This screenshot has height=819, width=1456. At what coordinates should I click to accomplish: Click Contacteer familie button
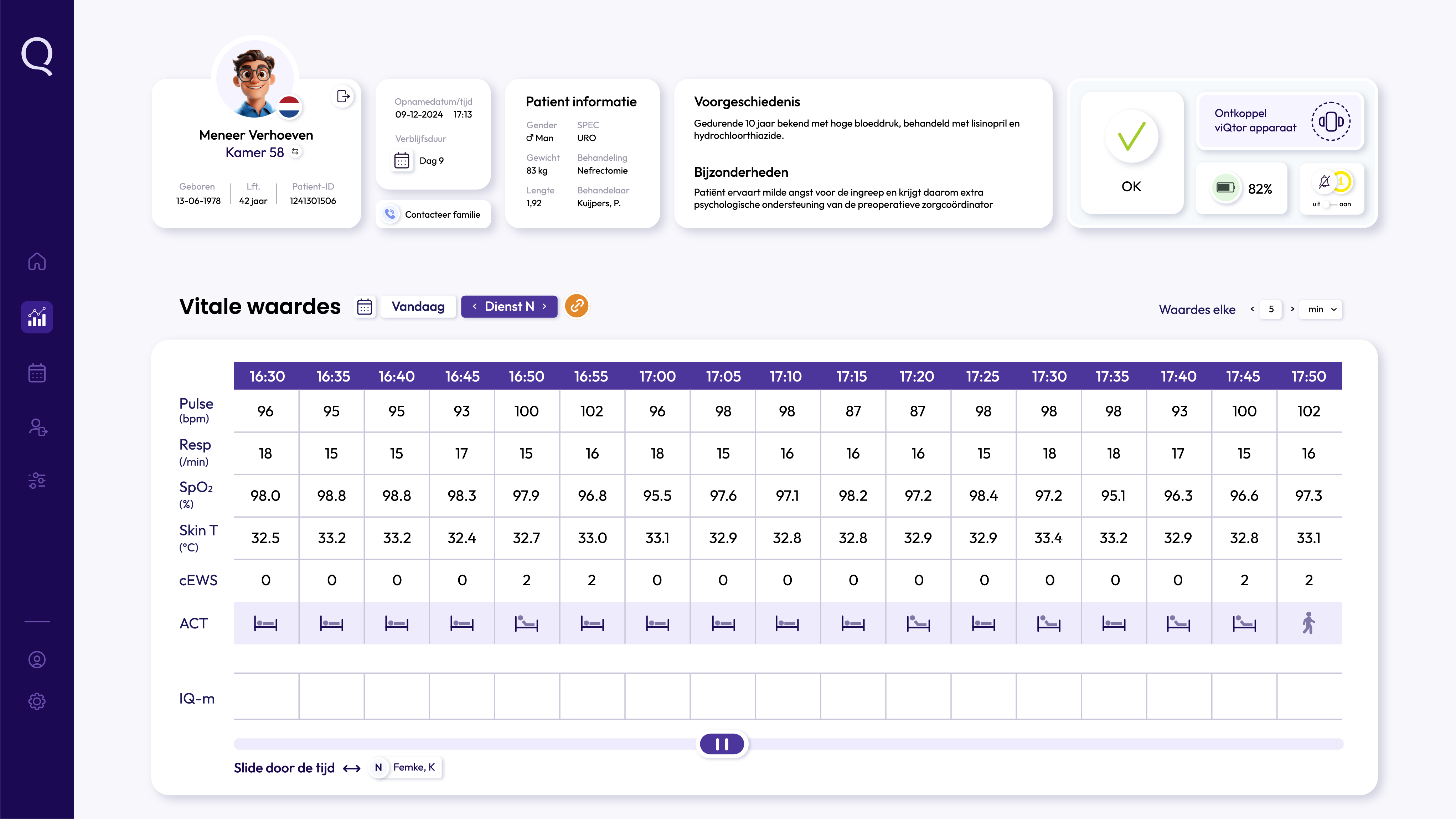(434, 214)
